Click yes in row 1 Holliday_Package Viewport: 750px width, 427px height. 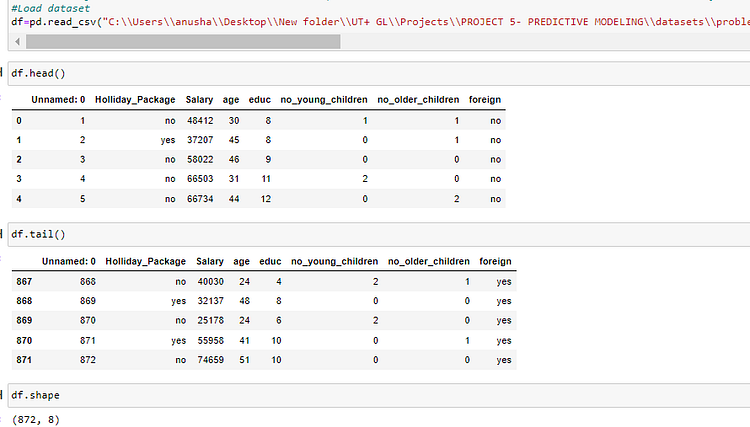click(x=168, y=140)
